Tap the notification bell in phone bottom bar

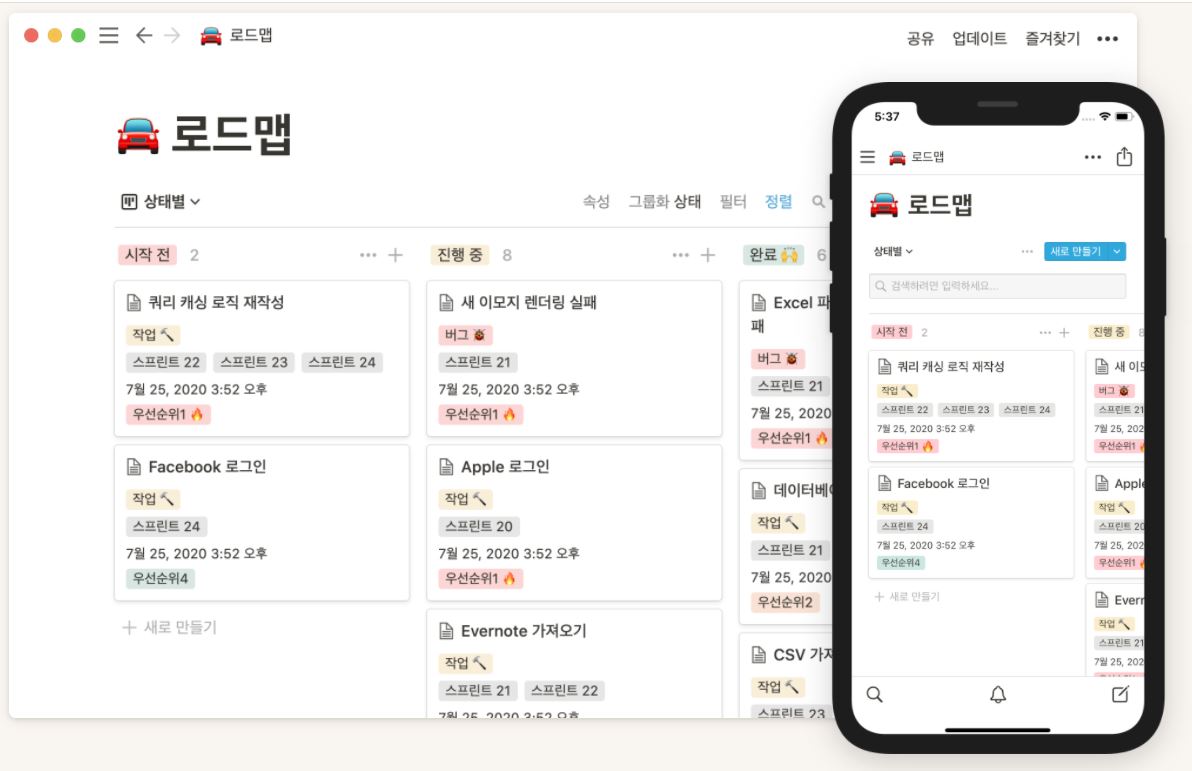[x=997, y=694]
